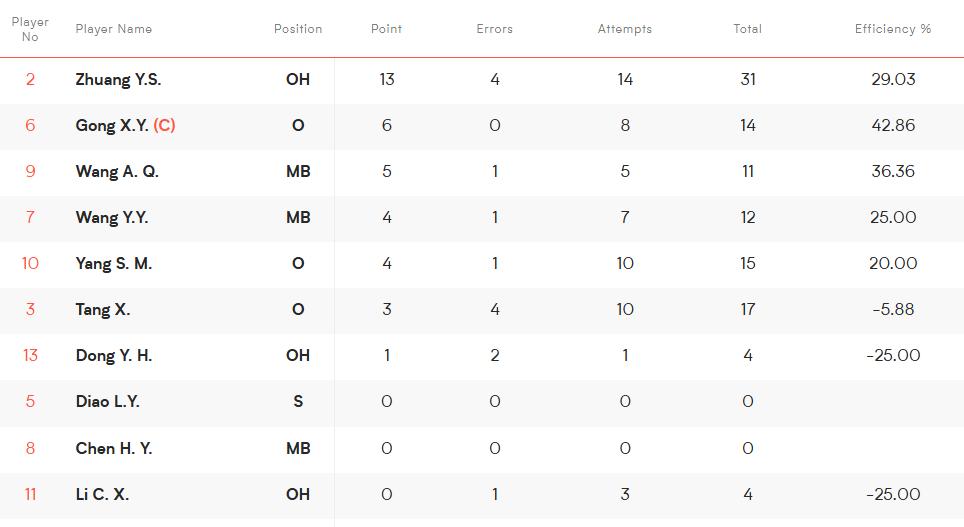Click the Player No column header

[x=30, y=29]
